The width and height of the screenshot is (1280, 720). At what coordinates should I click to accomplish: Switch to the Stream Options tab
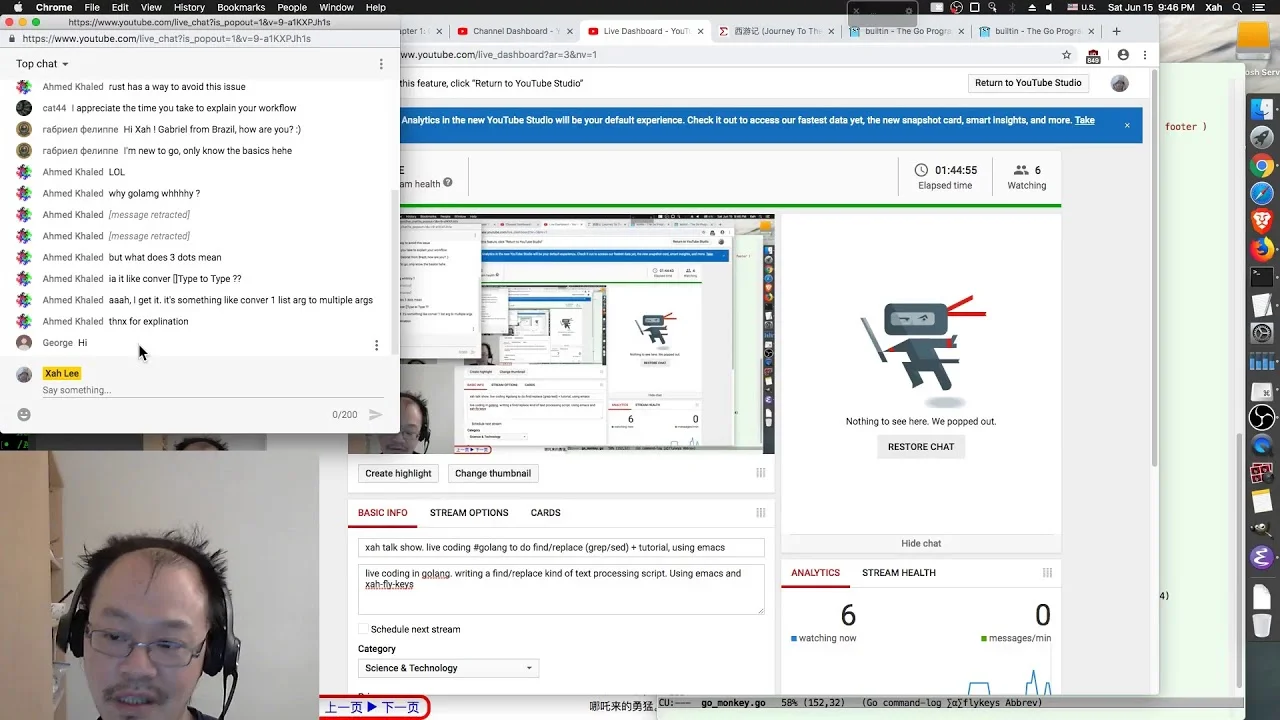(469, 513)
